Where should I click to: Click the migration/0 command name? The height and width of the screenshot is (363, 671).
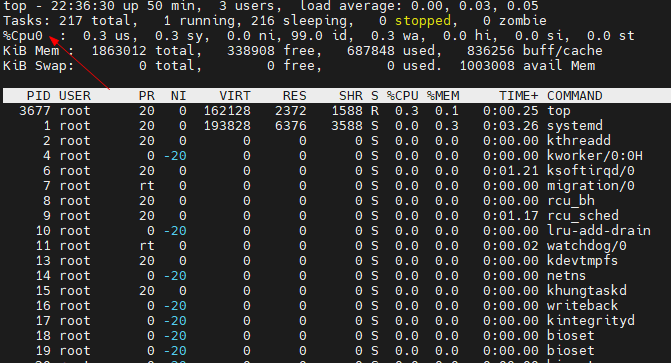click(591, 185)
